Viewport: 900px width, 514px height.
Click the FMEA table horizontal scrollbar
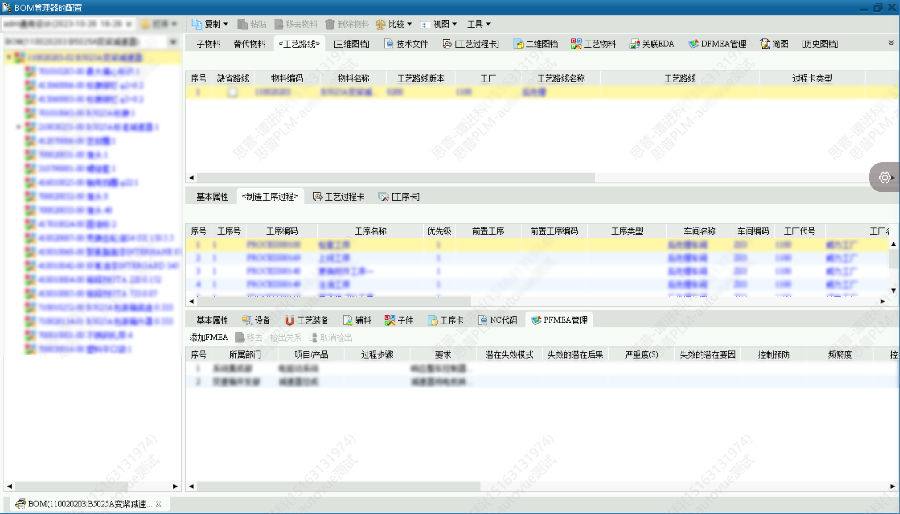(338, 486)
